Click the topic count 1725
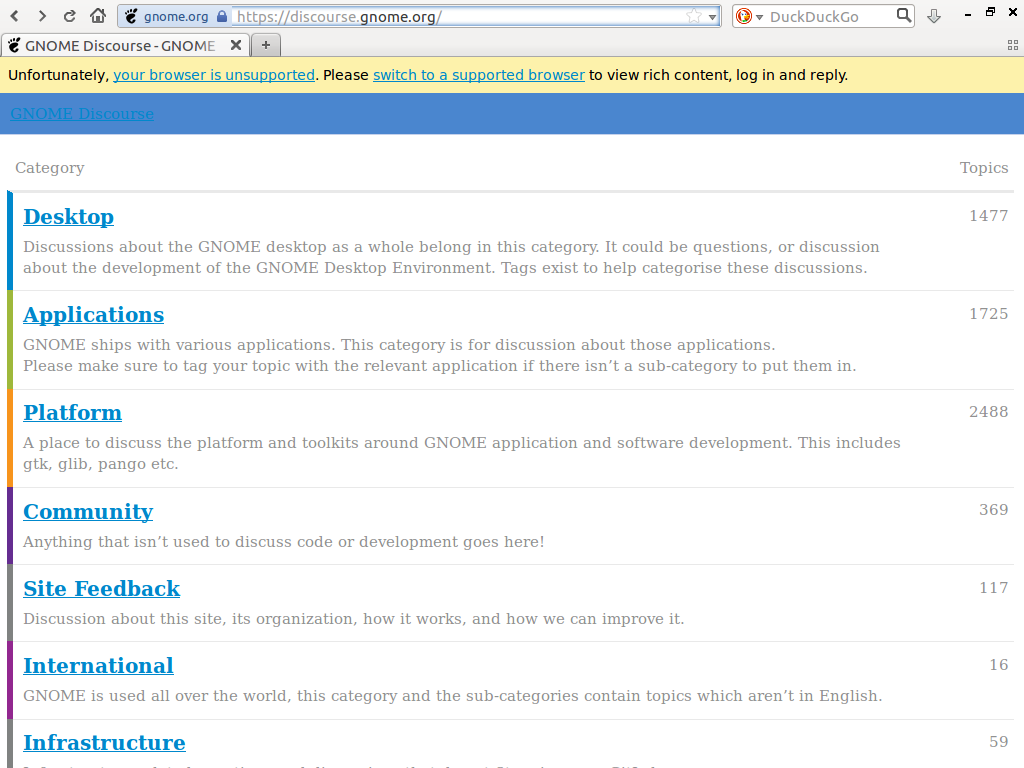 click(988, 313)
